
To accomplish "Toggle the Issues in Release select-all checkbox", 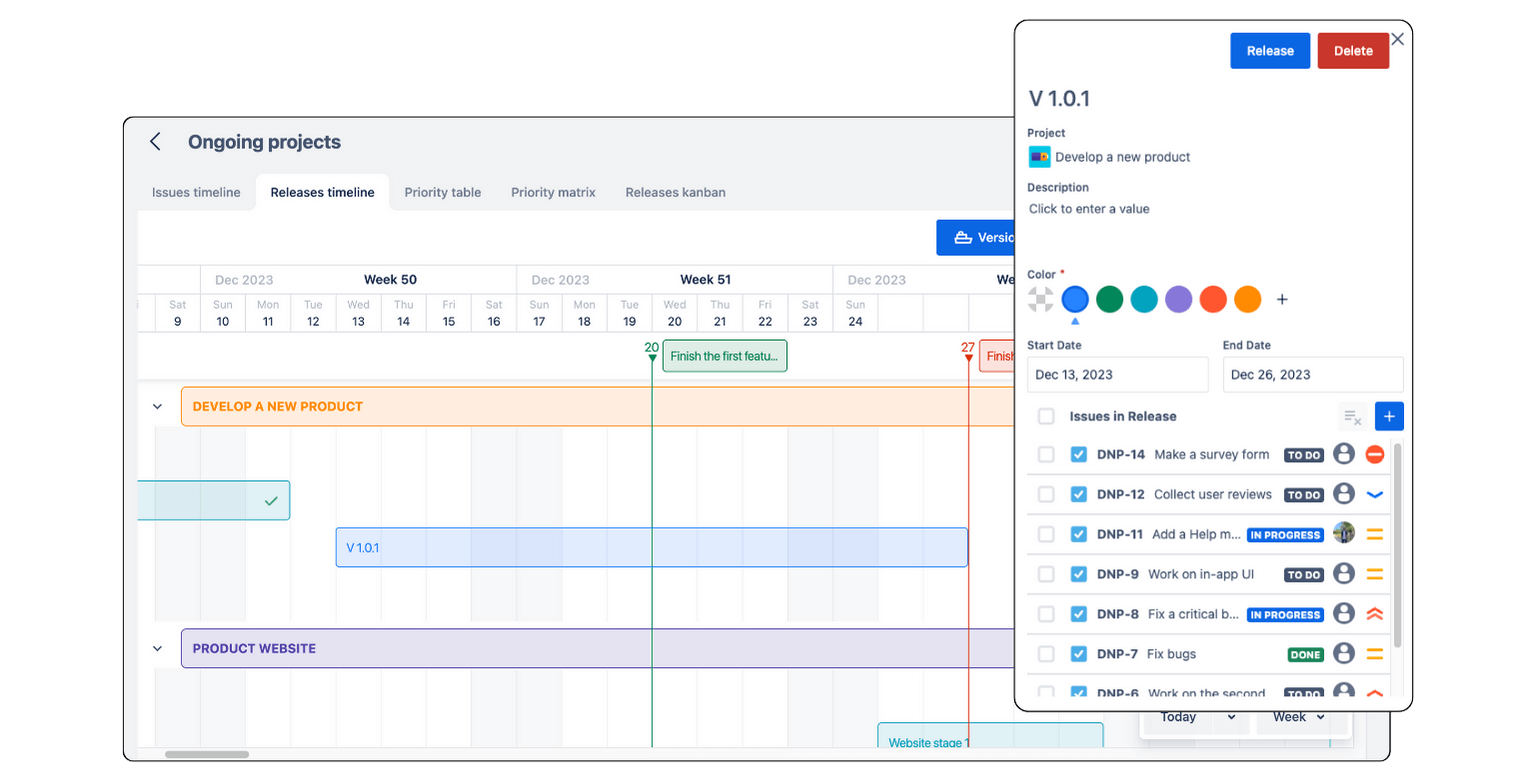I will click(x=1046, y=416).
